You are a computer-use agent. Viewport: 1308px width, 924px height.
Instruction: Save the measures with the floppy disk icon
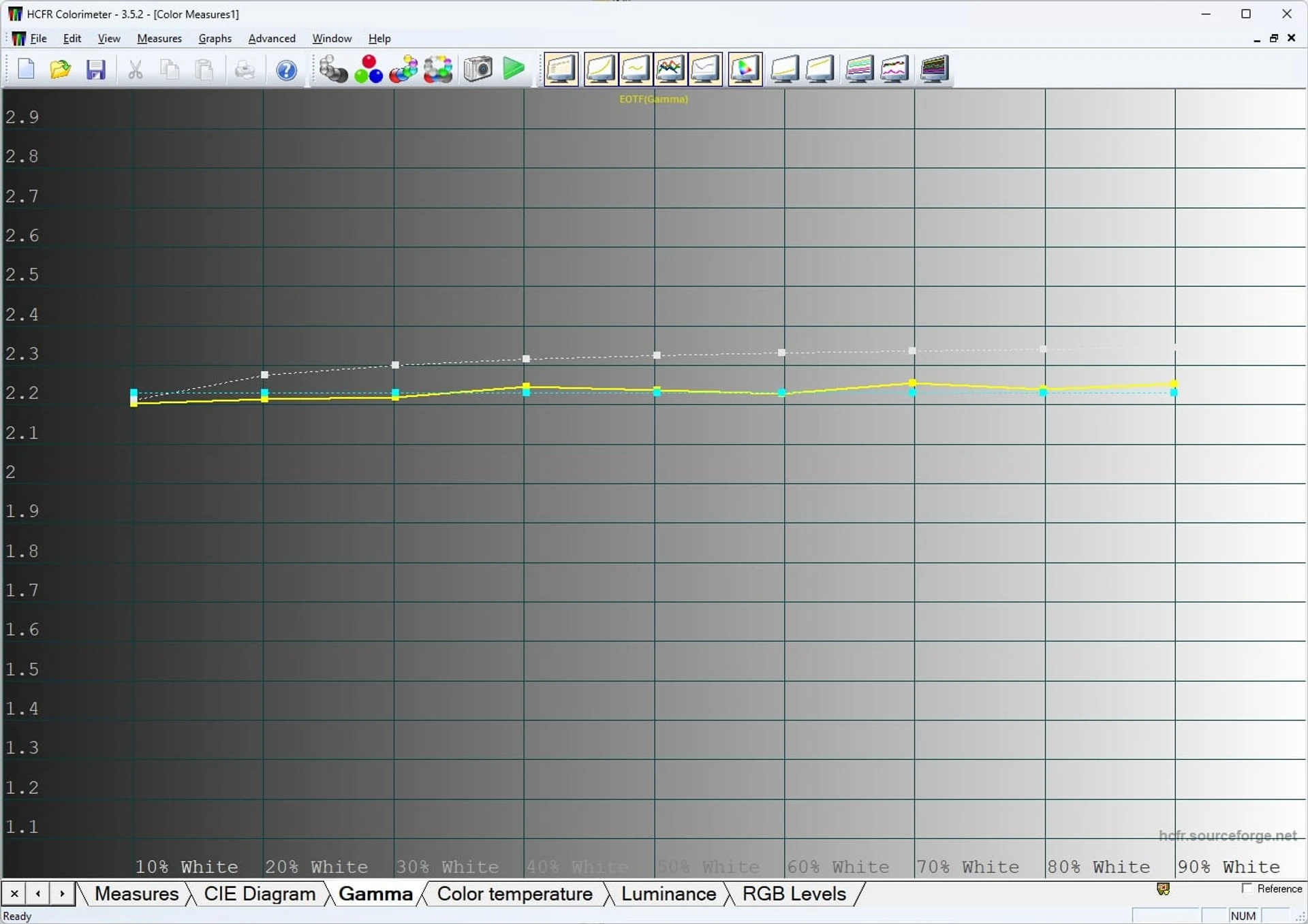[x=95, y=69]
